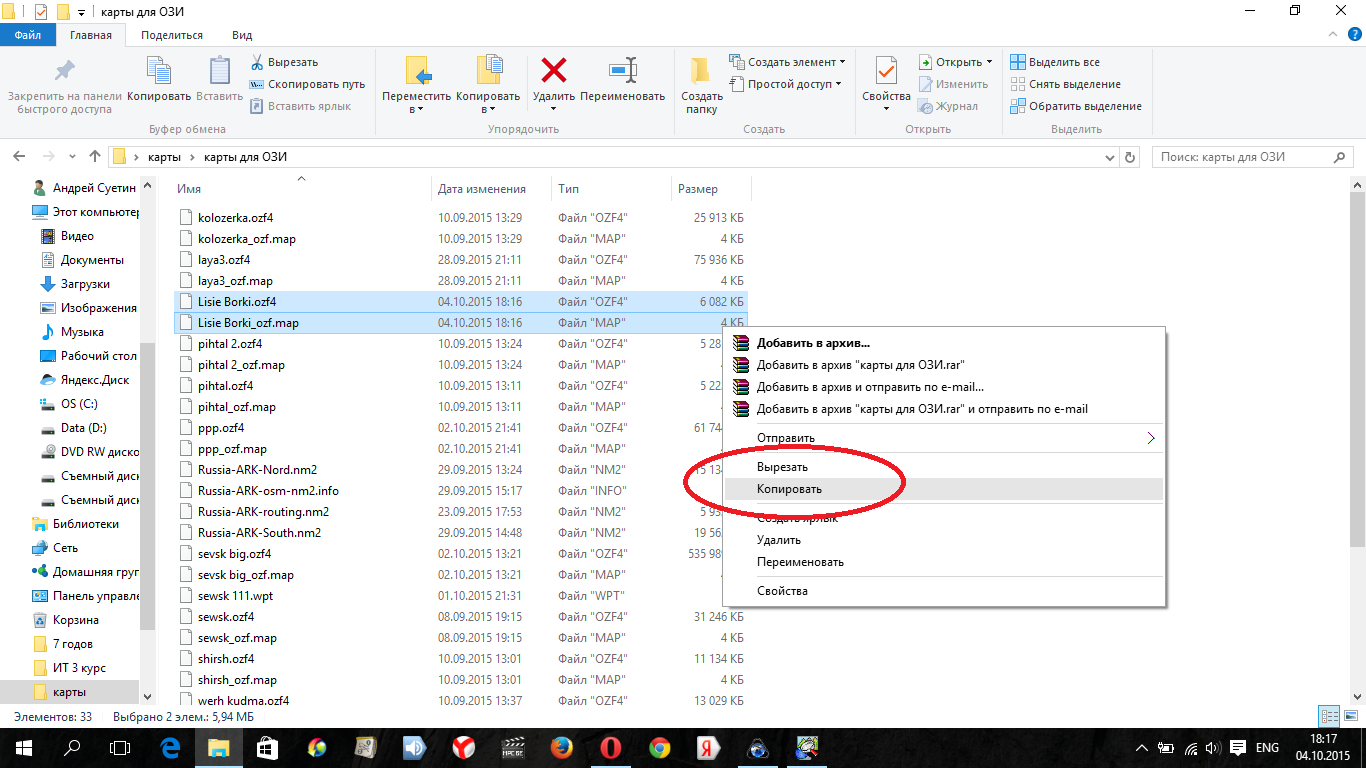Click the Переместить в ribbon icon
Image resolution: width=1366 pixels, height=768 pixels.
coord(416,72)
